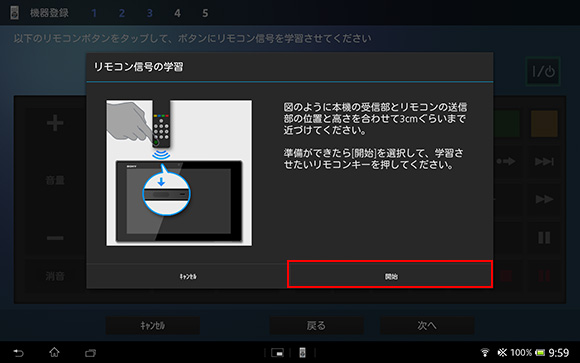Tap the muted signal status icon

coord(502,353)
